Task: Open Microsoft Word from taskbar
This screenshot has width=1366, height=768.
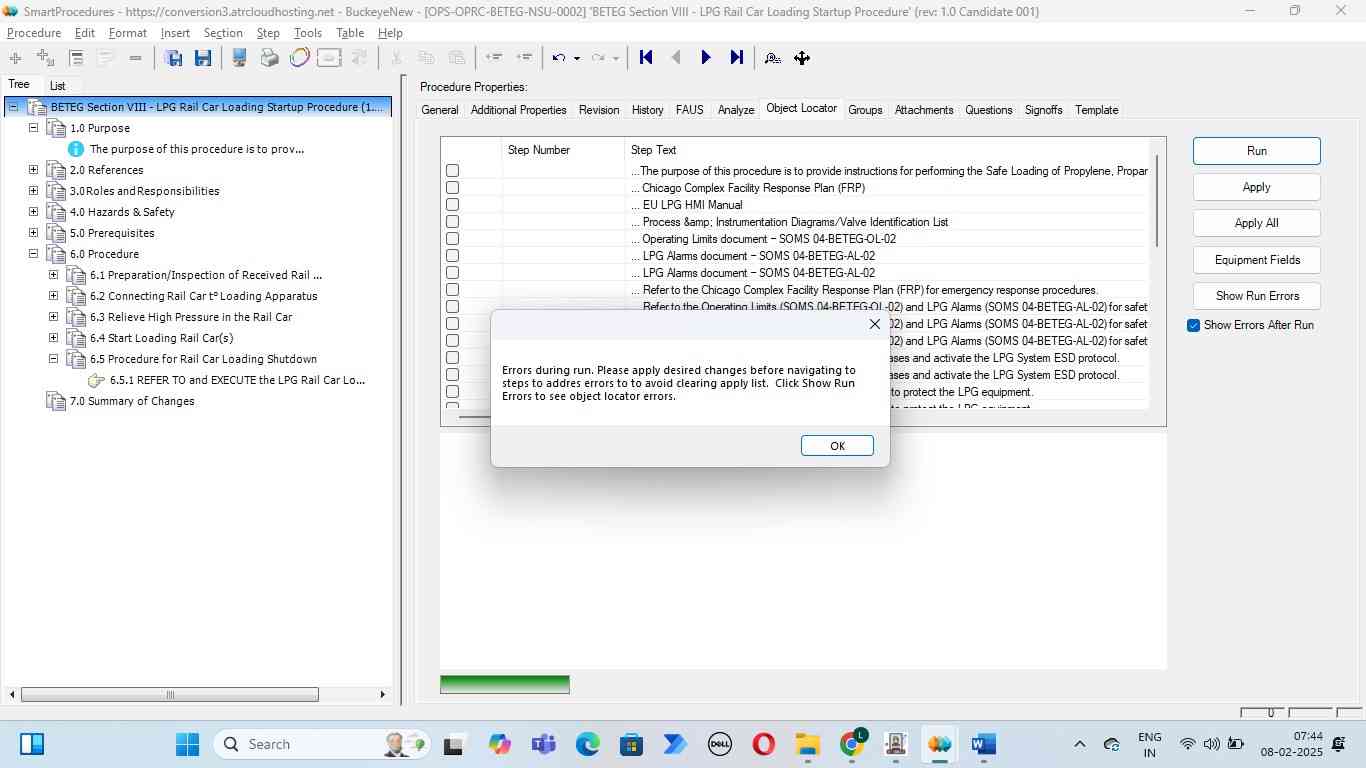Action: tap(984, 744)
